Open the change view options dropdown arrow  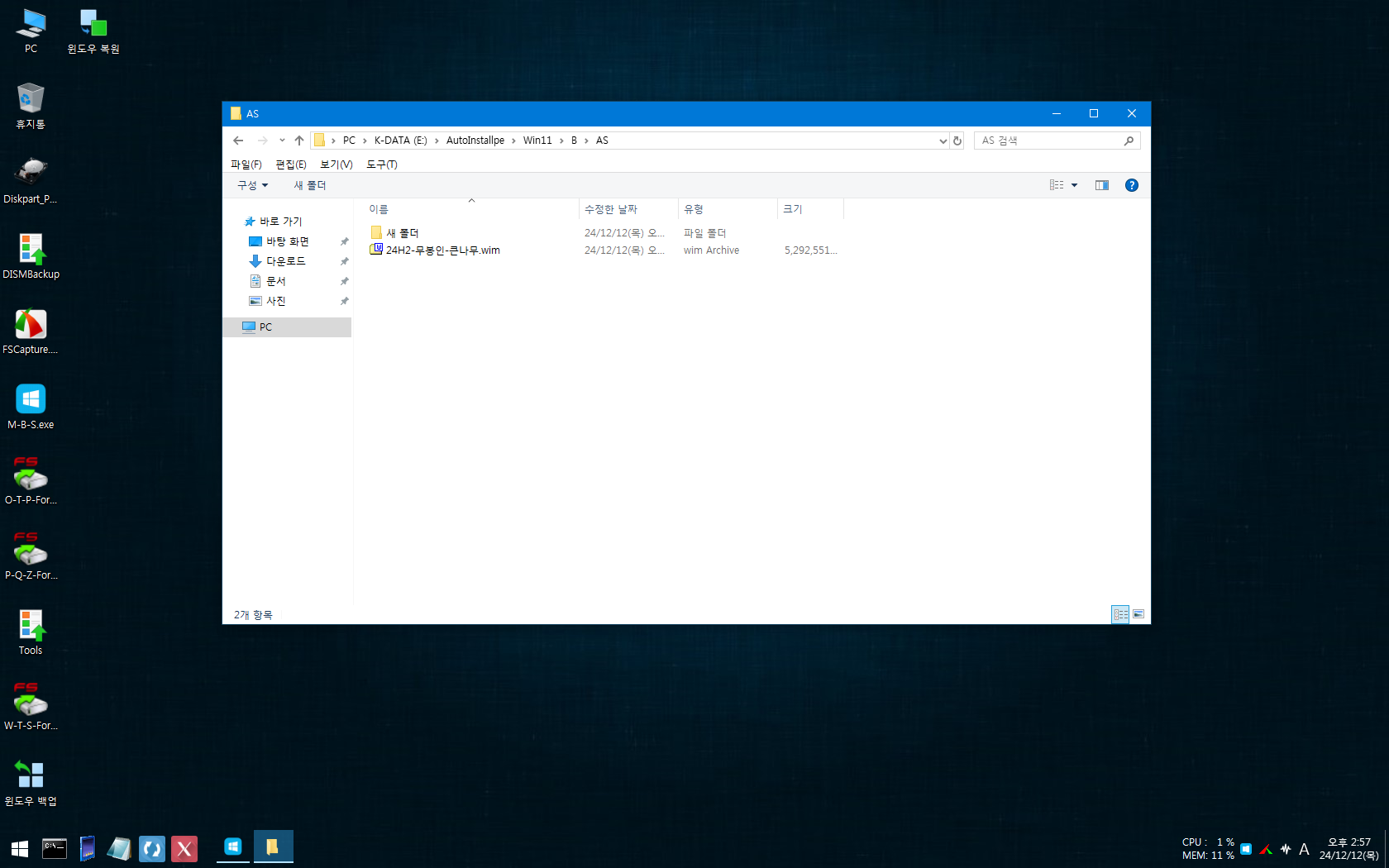click(1075, 185)
